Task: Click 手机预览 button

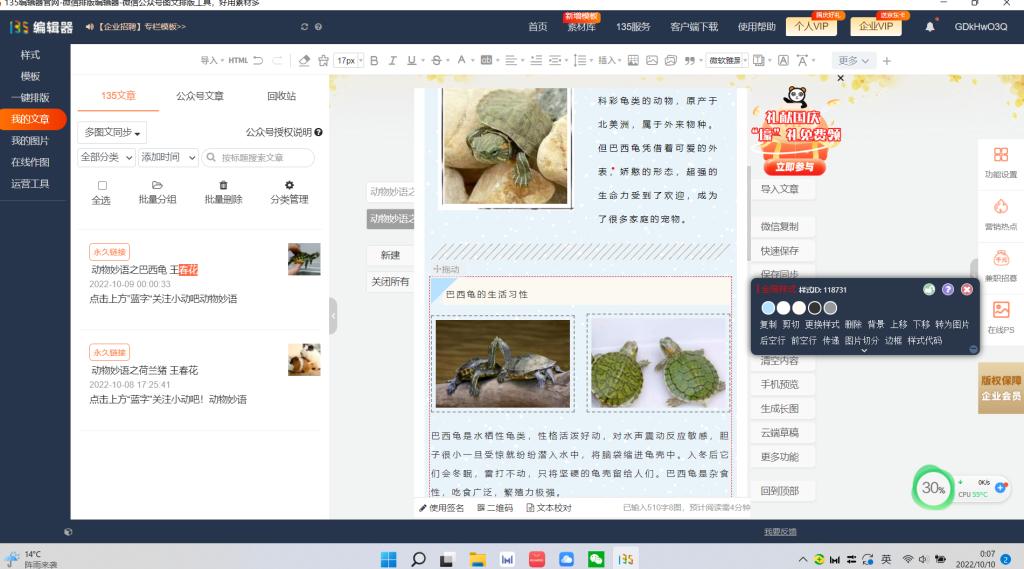Action: 779,384
